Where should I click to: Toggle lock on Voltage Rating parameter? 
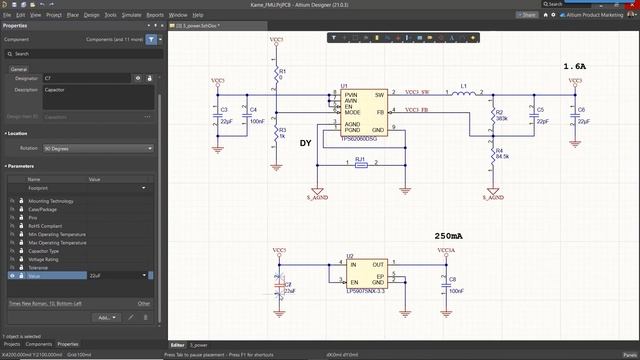21,259
